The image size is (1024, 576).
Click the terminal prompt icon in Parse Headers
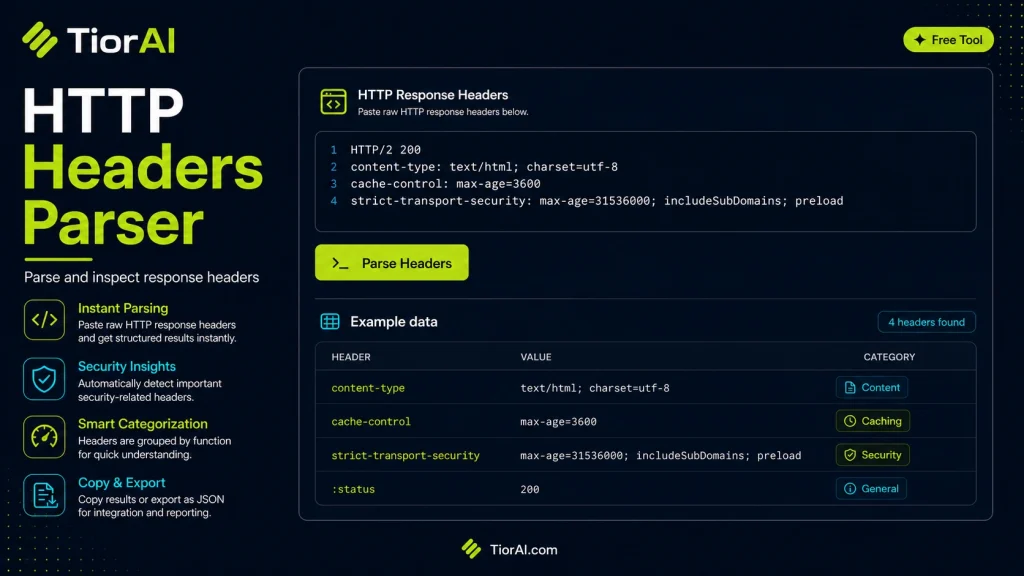340,263
